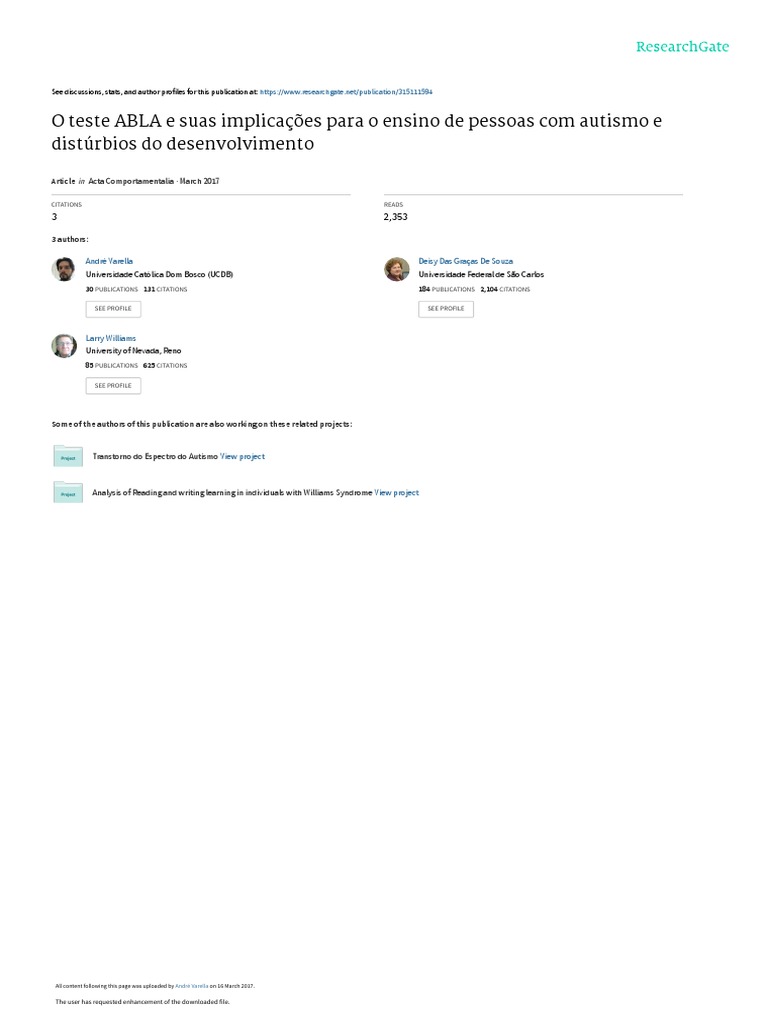The height and width of the screenshot is (1024, 768).
Task: Click Deisy Das Graças De Souza's profile photo
Action: click(x=397, y=269)
